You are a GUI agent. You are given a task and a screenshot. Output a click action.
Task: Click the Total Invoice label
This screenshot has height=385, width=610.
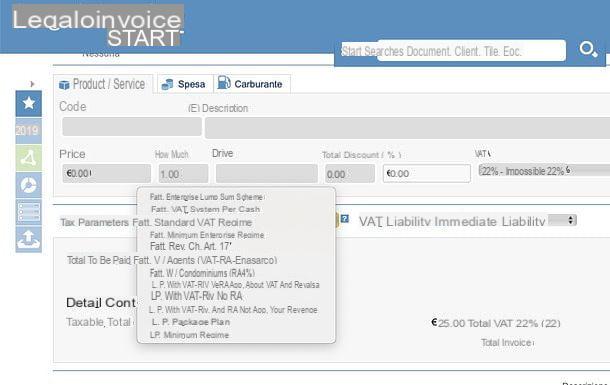pyautogui.click(x=507, y=343)
